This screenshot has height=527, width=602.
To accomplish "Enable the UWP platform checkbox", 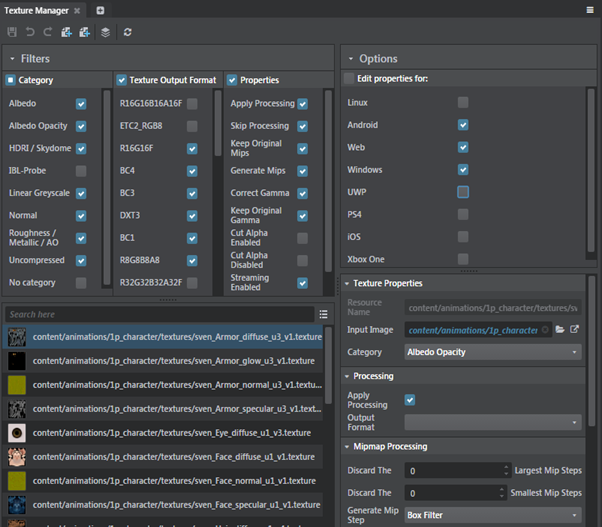I will 463,192.
